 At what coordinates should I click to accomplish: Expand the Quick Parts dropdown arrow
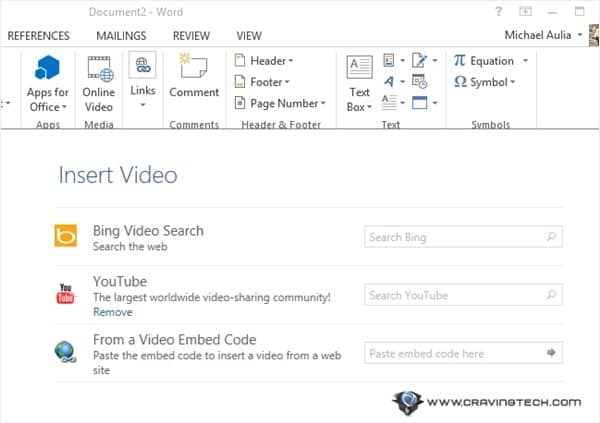(402, 60)
